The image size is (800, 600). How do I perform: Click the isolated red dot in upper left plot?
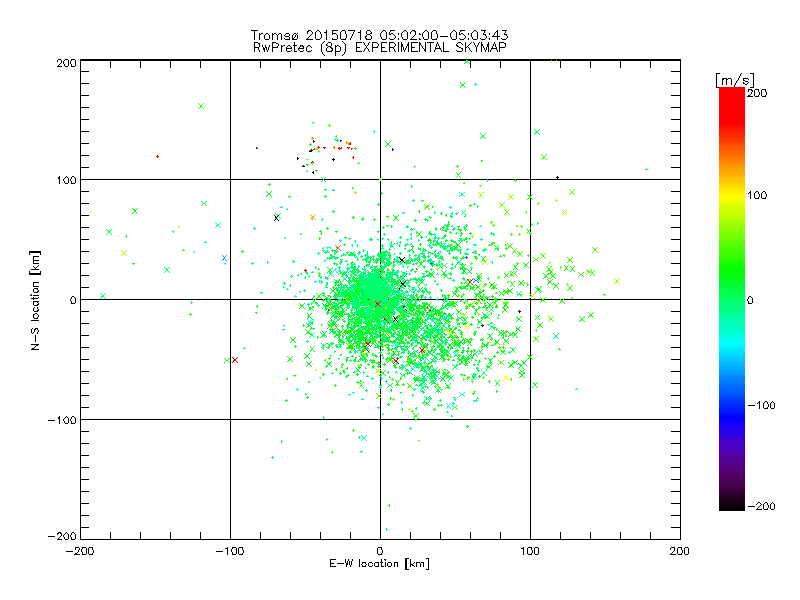(x=157, y=156)
